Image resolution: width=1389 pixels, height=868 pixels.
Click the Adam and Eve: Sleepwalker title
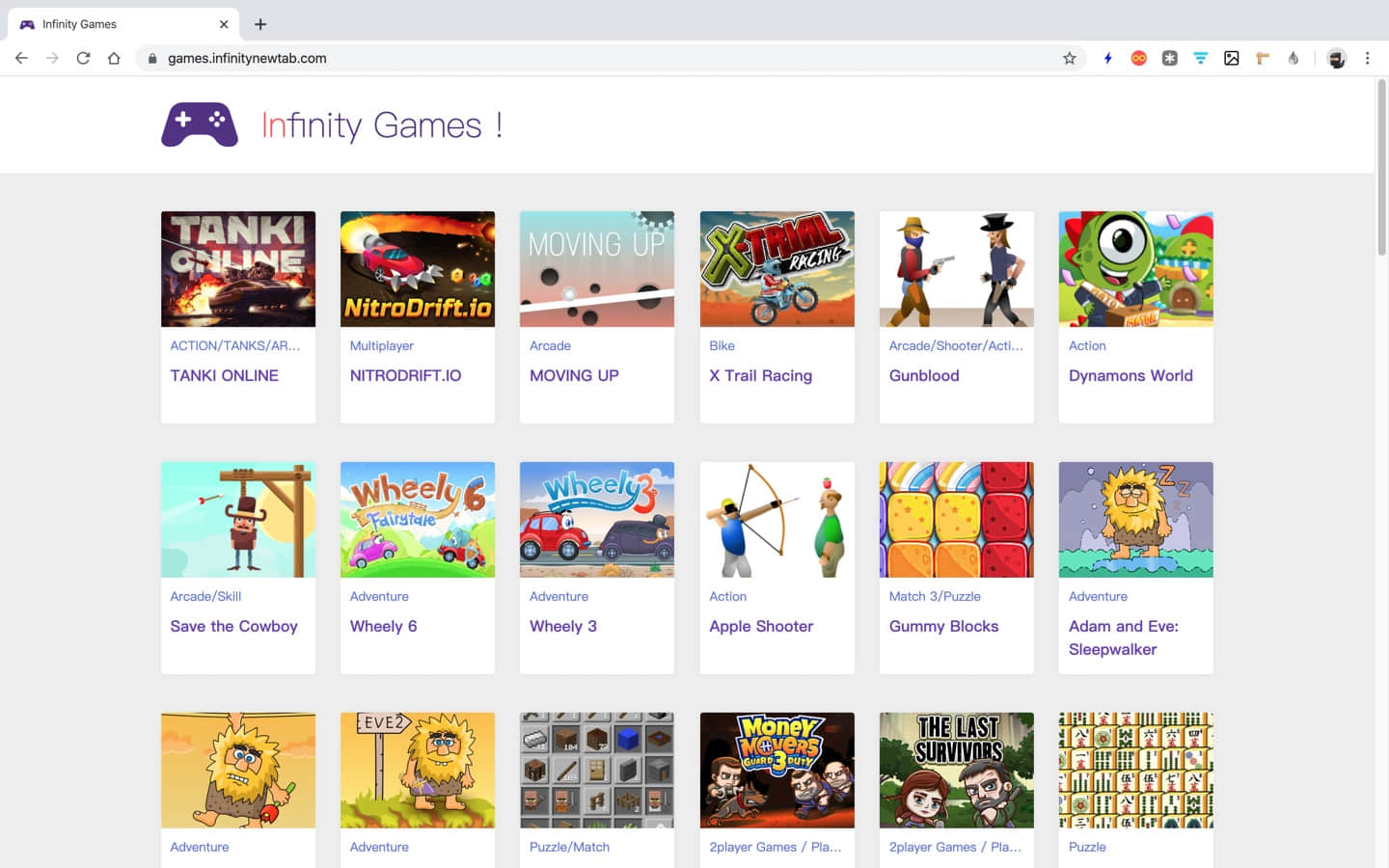coord(1124,637)
